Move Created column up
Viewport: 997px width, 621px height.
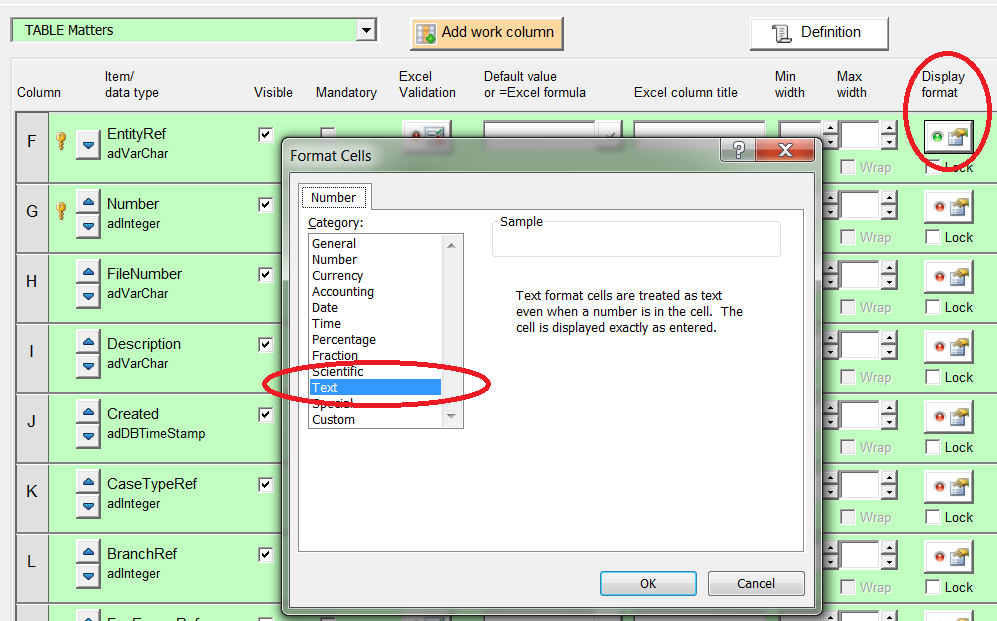pos(88,412)
